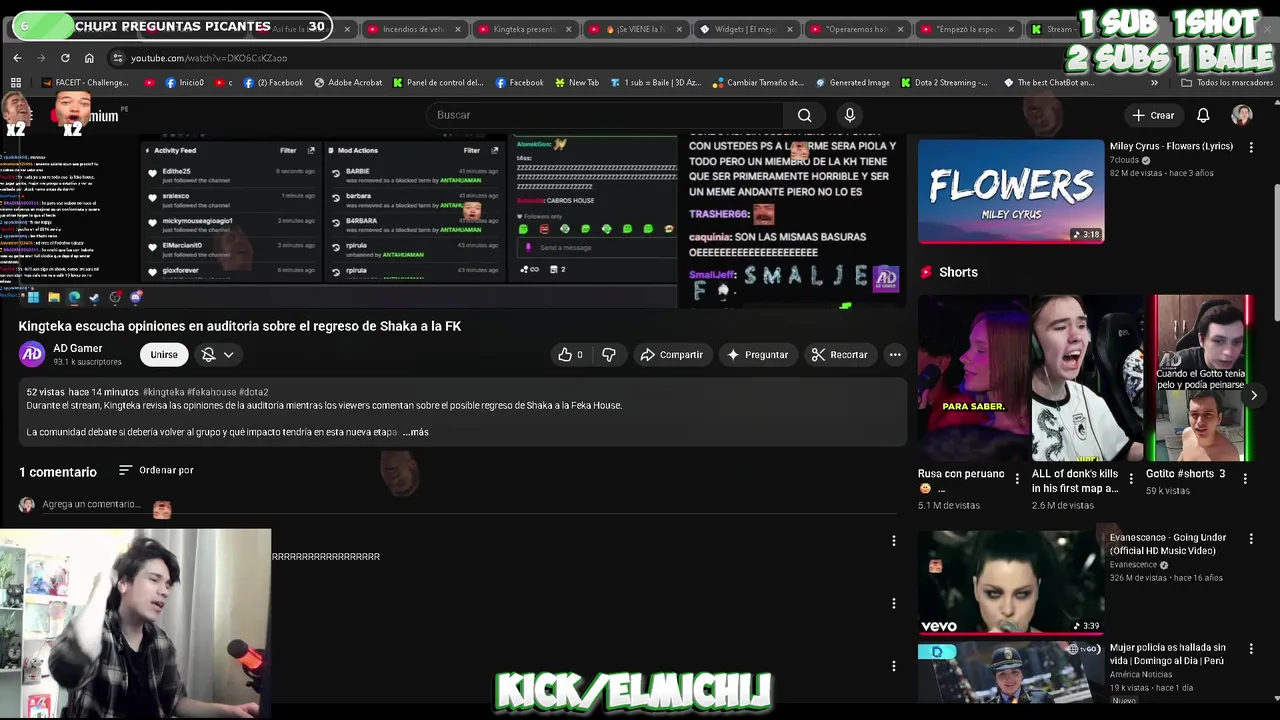The width and height of the screenshot is (1280, 720).
Task: Switch to "Empezó la espec... tab
Action: click(967, 29)
